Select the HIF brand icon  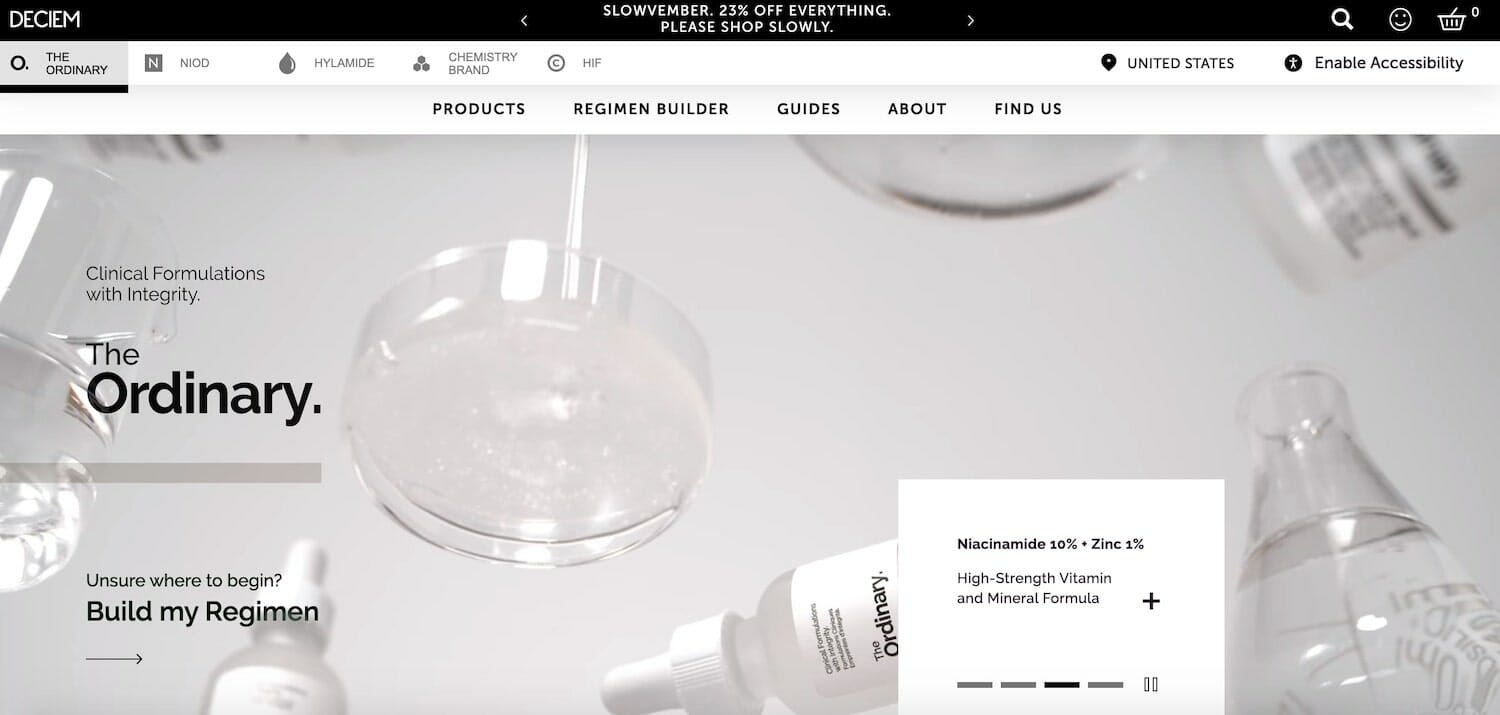click(556, 63)
